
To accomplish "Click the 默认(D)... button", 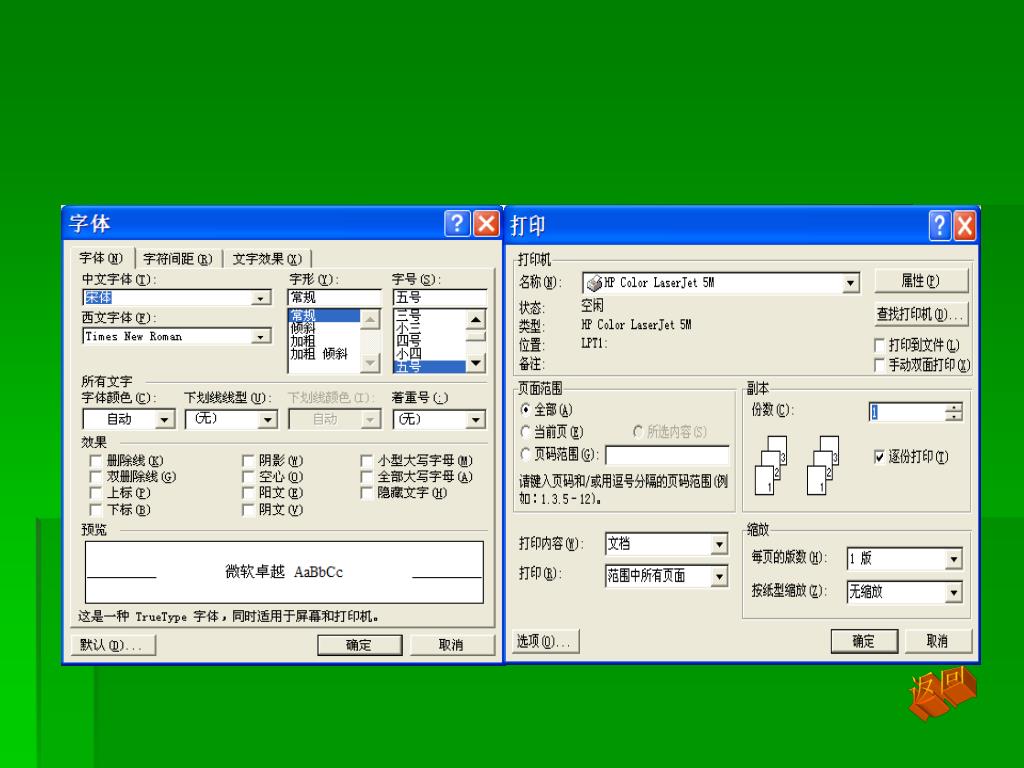I will 113,645.
